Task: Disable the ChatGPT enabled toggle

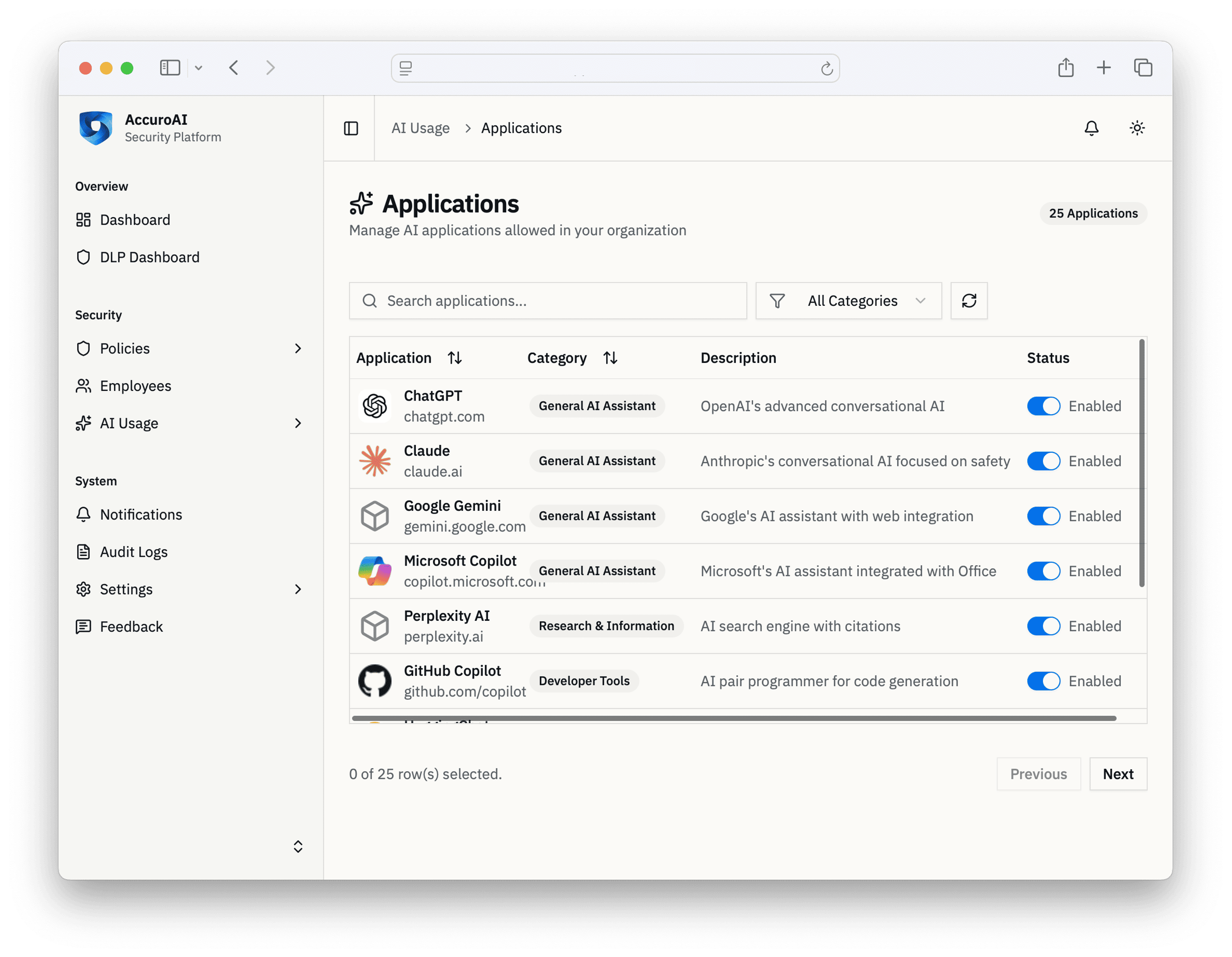Action: click(1043, 406)
